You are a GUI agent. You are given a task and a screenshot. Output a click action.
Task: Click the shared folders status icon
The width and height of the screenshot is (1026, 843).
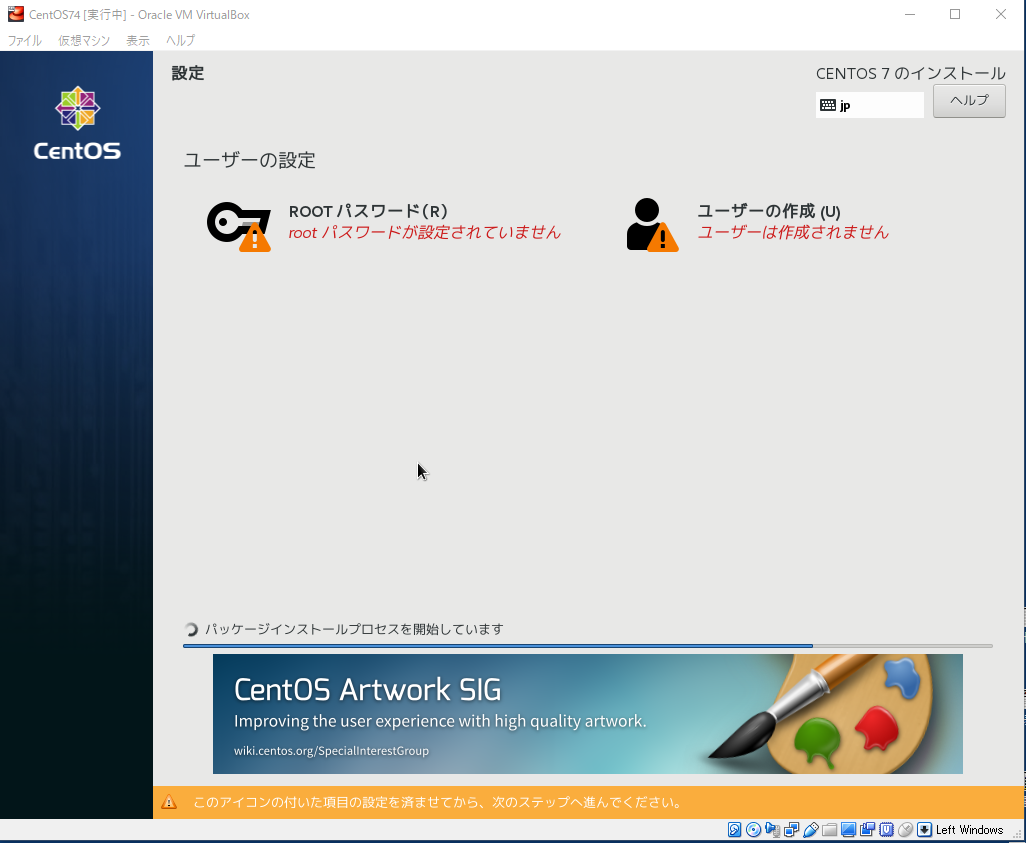[x=829, y=830]
